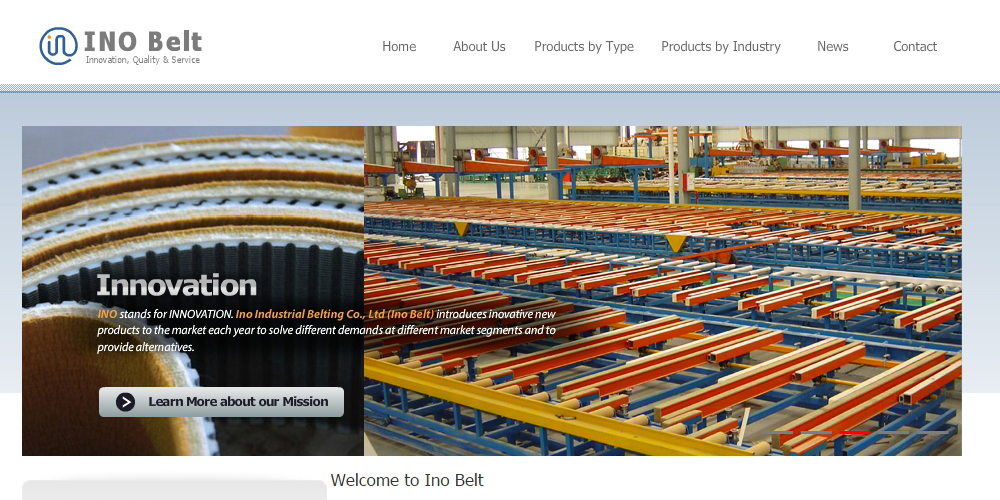Select the first slide indicator bar
This screenshot has width=1000, height=500.
777,432
